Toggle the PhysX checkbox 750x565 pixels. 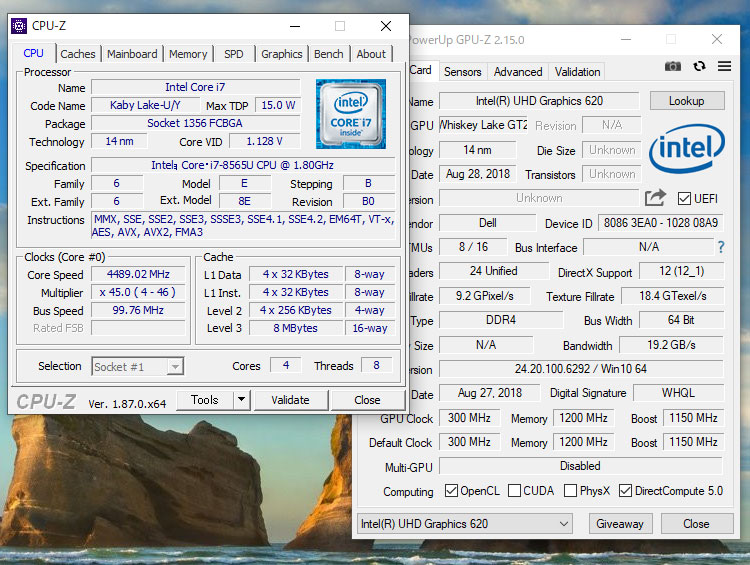(570, 490)
